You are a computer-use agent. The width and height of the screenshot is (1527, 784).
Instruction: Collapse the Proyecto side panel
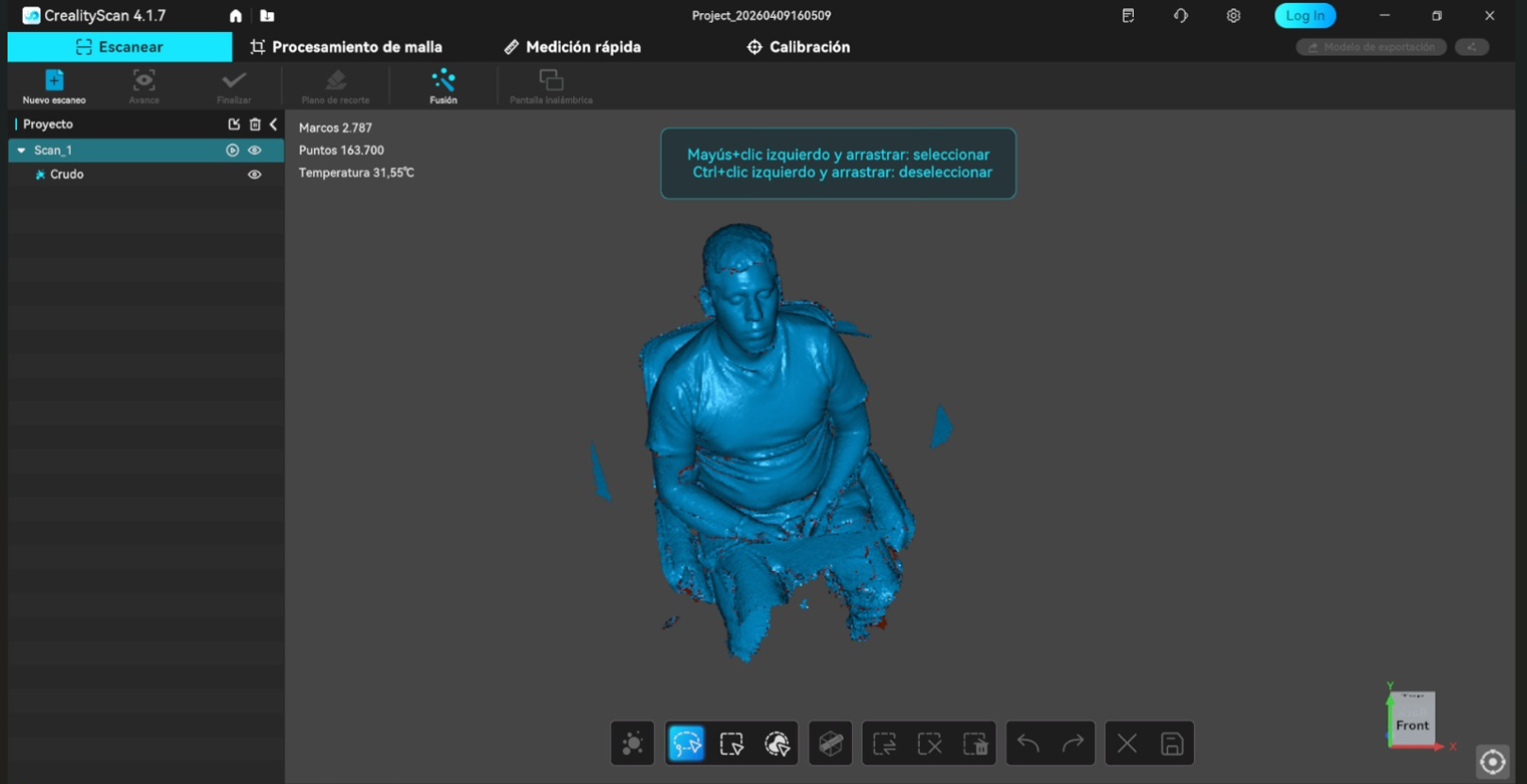coord(273,124)
